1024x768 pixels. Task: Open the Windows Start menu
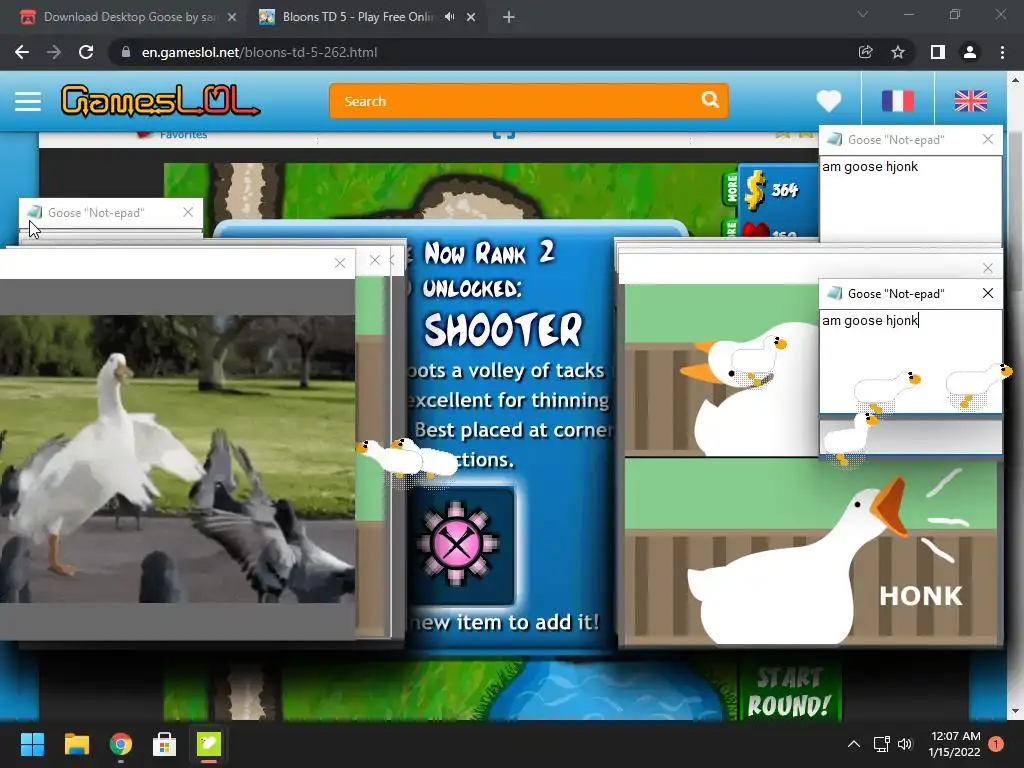pyautogui.click(x=32, y=744)
